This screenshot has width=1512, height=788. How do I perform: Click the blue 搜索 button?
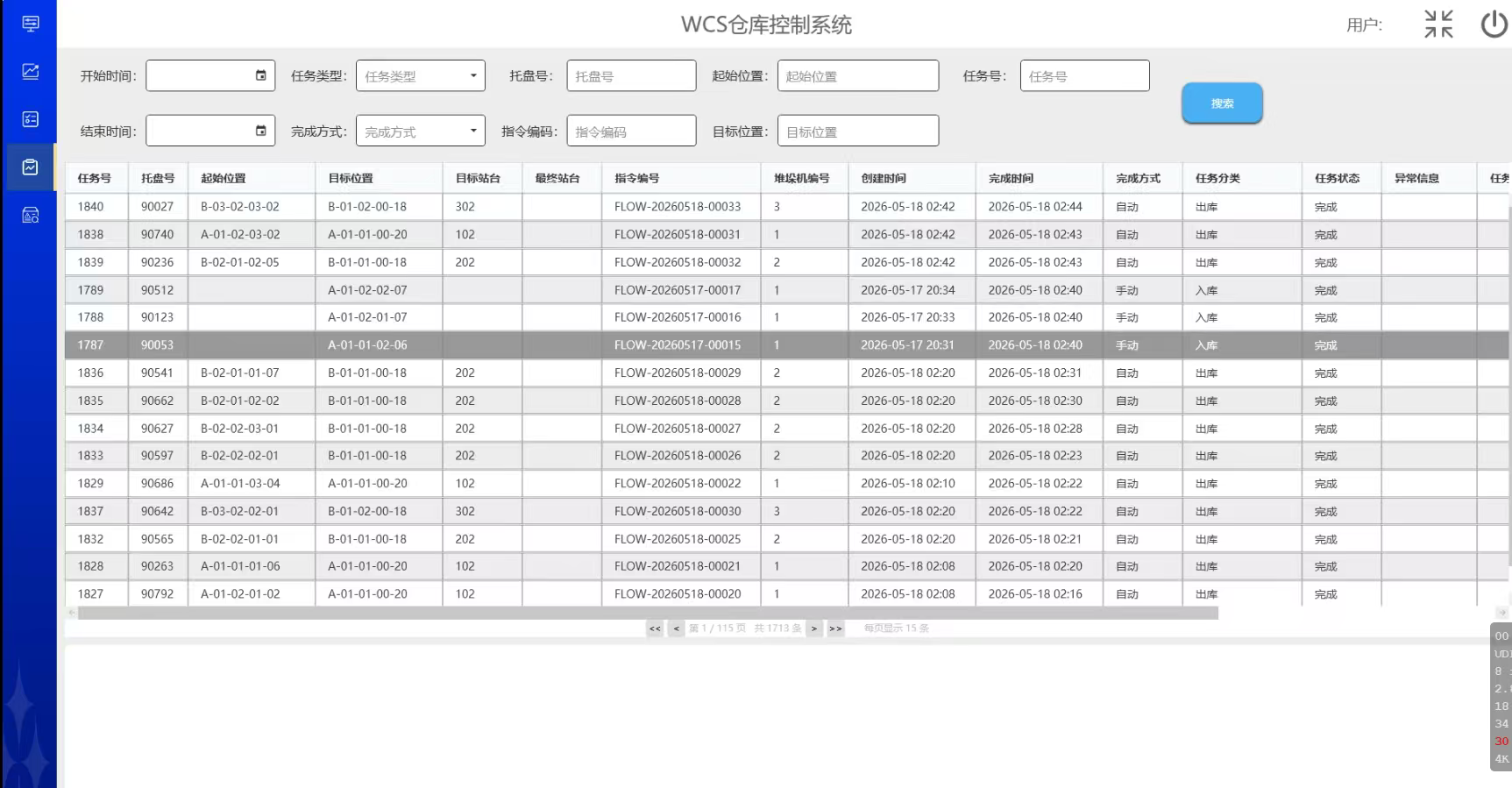pyautogui.click(x=1222, y=103)
